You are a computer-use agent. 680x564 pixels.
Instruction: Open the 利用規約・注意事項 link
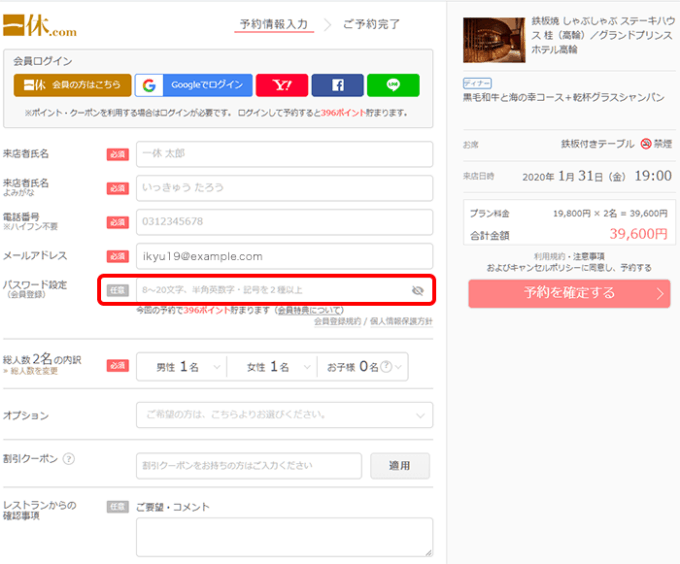pos(569,256)
